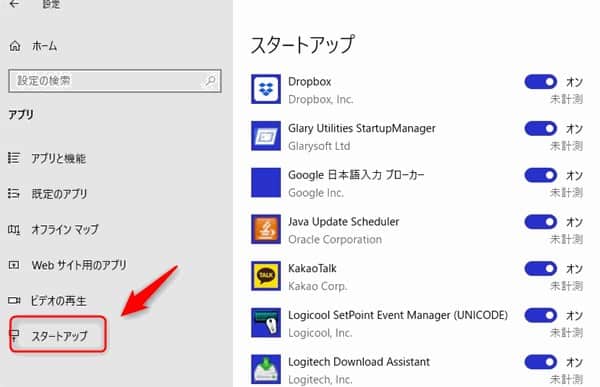Click the Dropbox app icon
The height and width of the screenshot is (387, 600).
pyautogui.click(x=266, y=89)
